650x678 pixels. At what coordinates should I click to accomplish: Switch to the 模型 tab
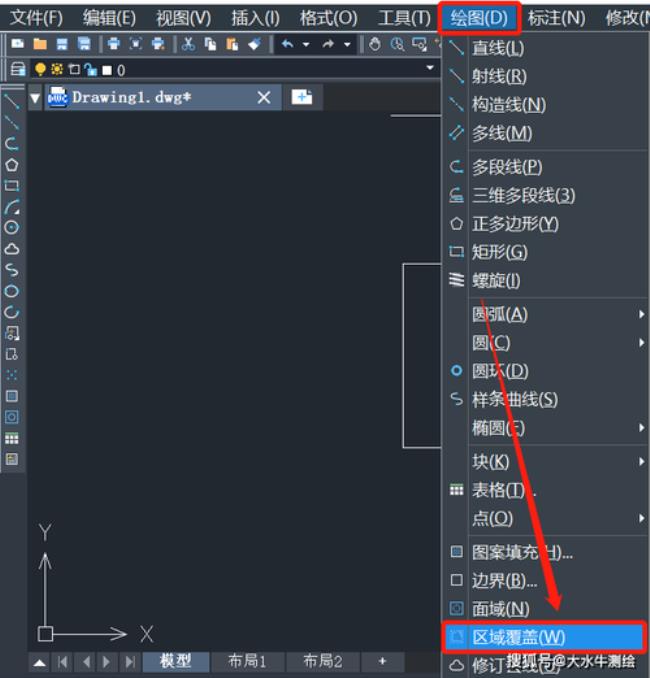click(176, 661)
